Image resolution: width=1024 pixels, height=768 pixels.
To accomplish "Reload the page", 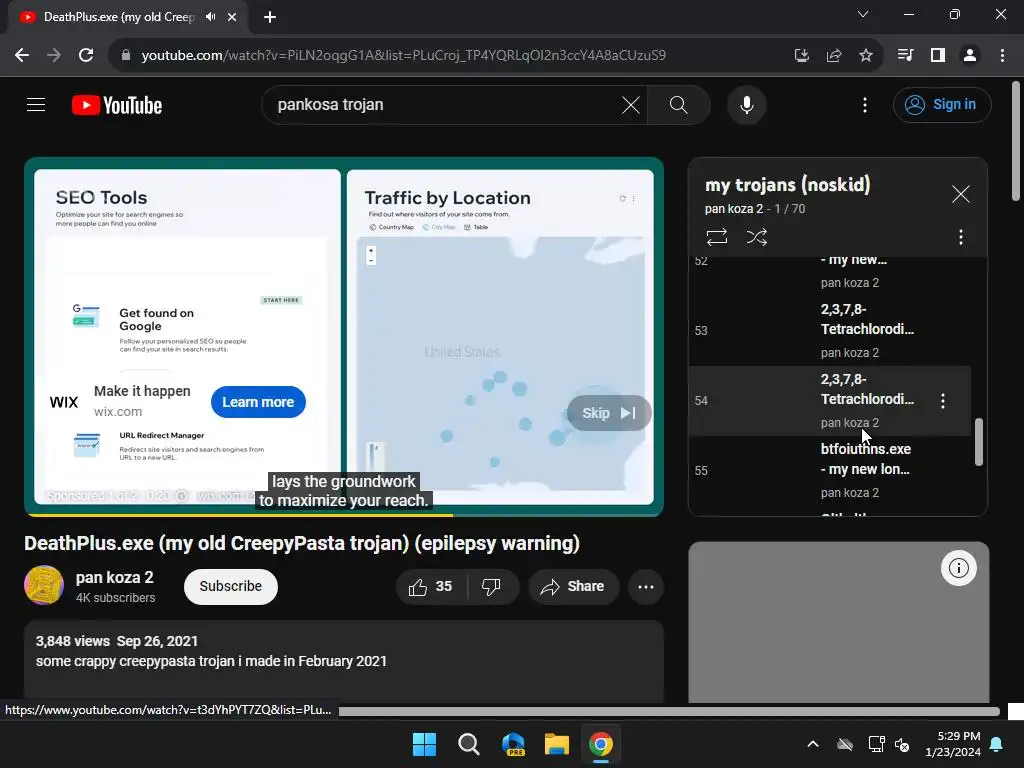I will pyautogui.click(x=86, y=56).
